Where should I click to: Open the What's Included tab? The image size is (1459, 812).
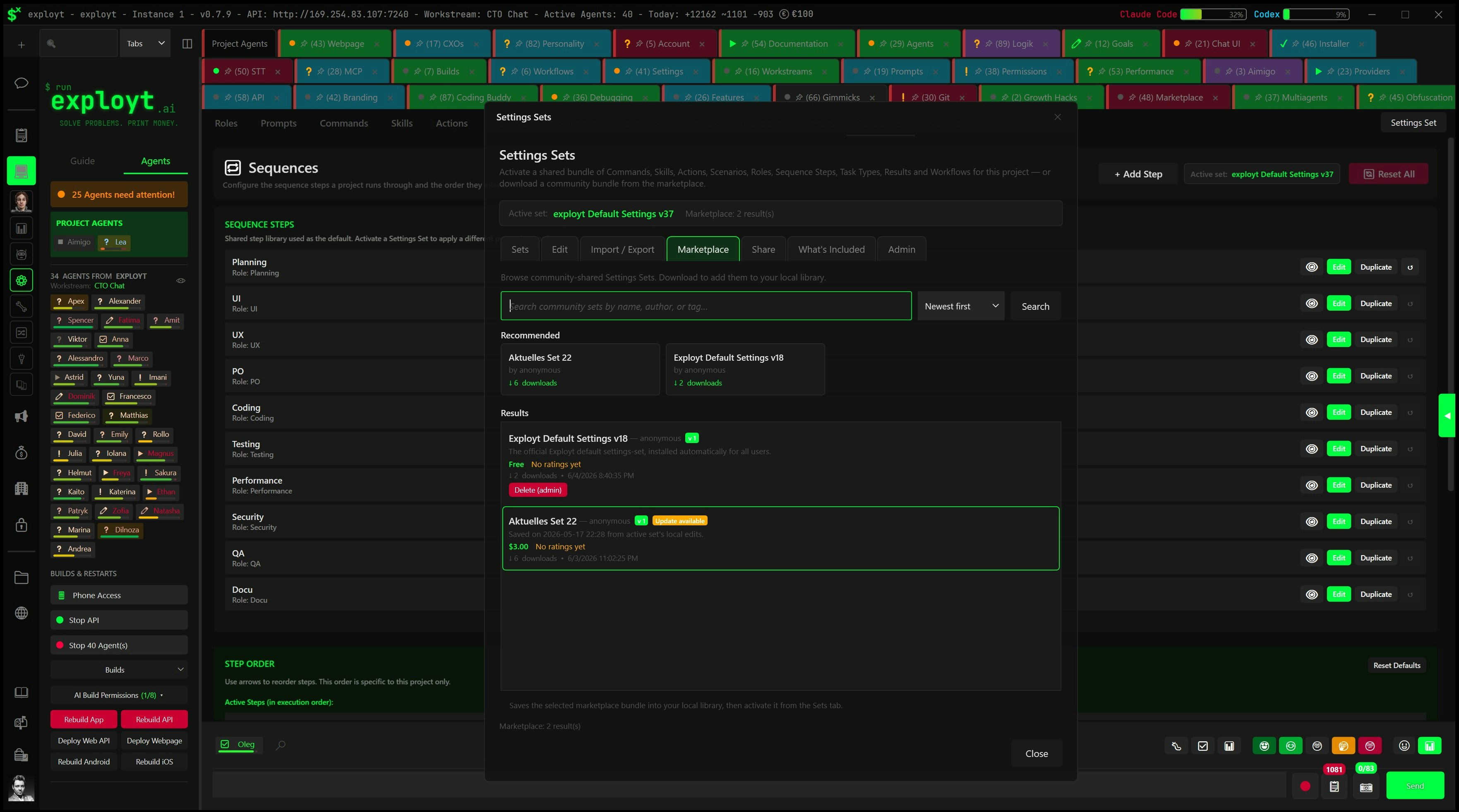(831, 249)
